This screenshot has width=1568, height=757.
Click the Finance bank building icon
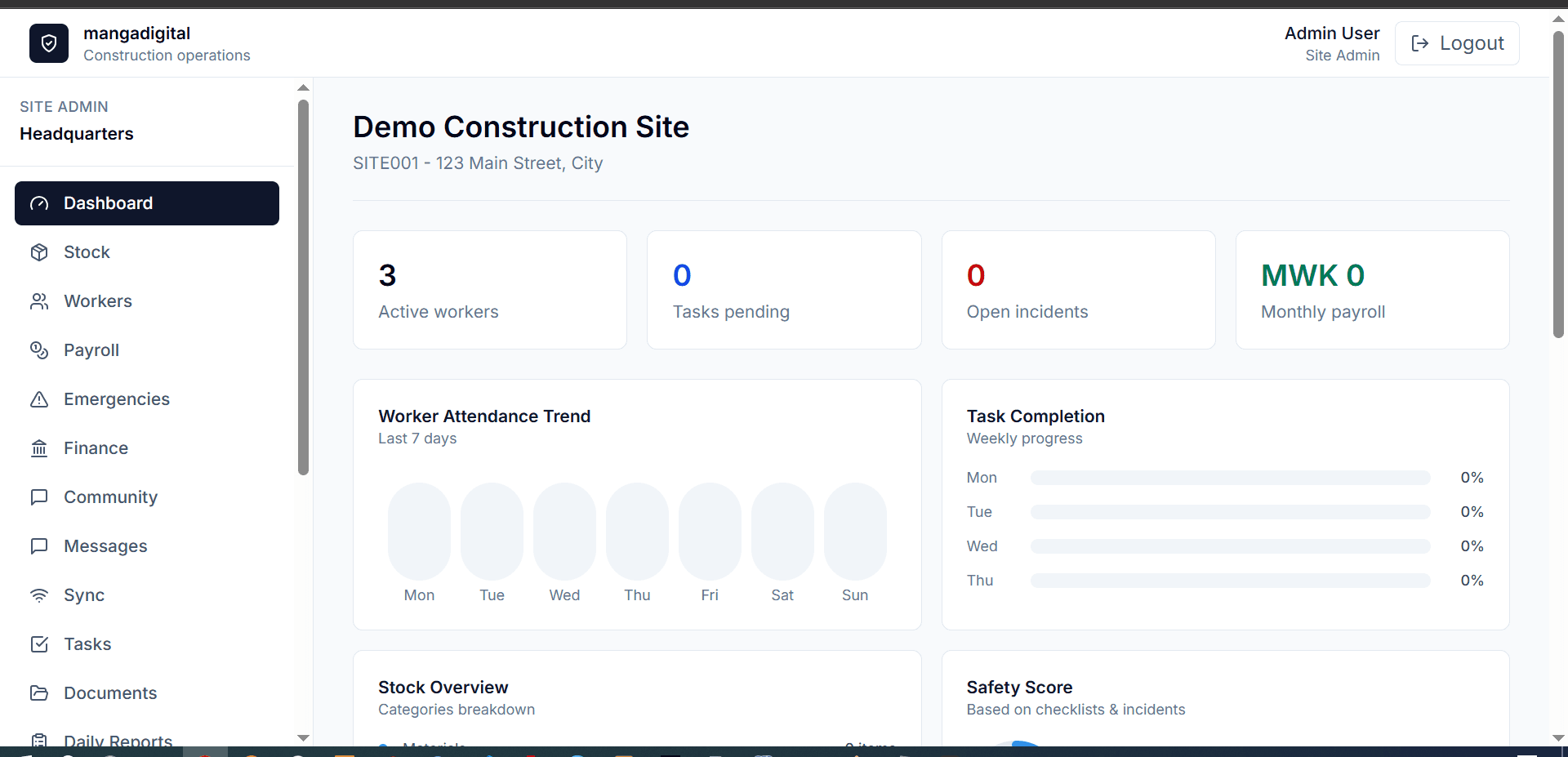(x=39, y=448)
